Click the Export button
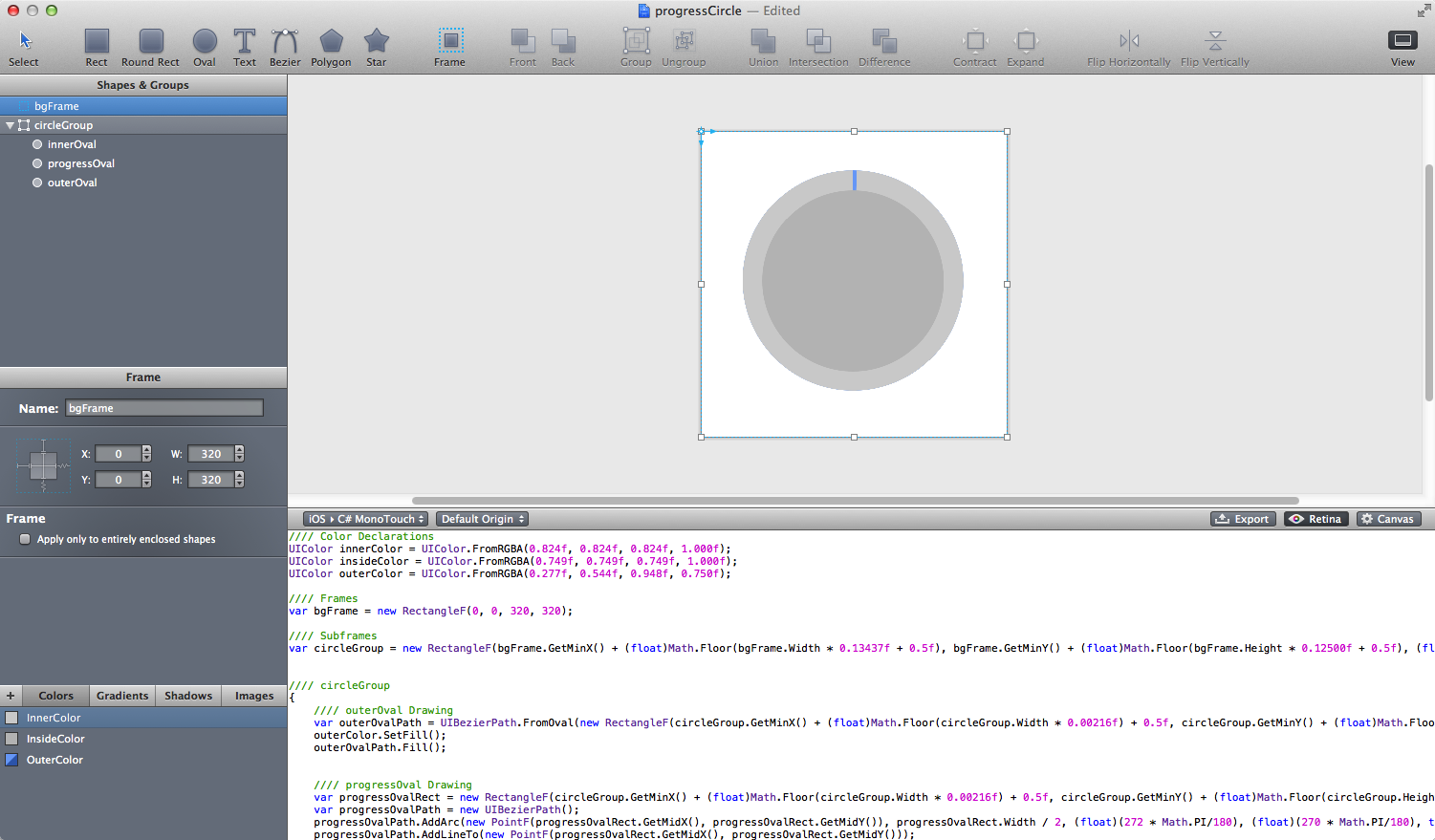Image resolution: width=1435 pixels, height=840 pixels. click(x=1243, y=519)
